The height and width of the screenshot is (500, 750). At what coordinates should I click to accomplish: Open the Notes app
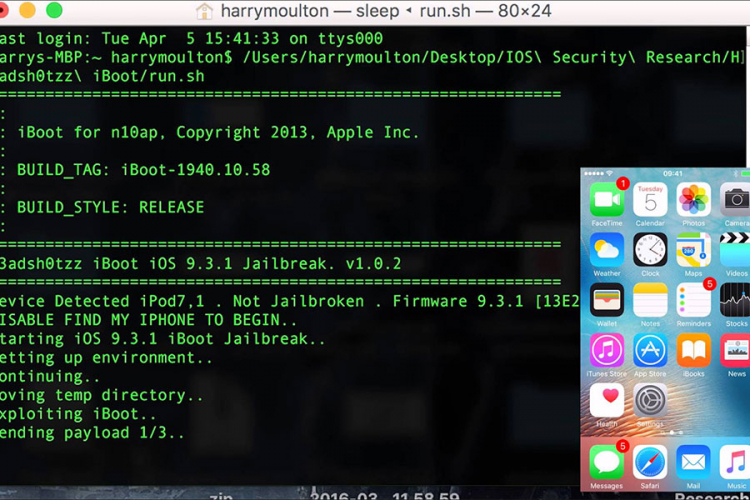pyautogui.click(x=650, y=300)
